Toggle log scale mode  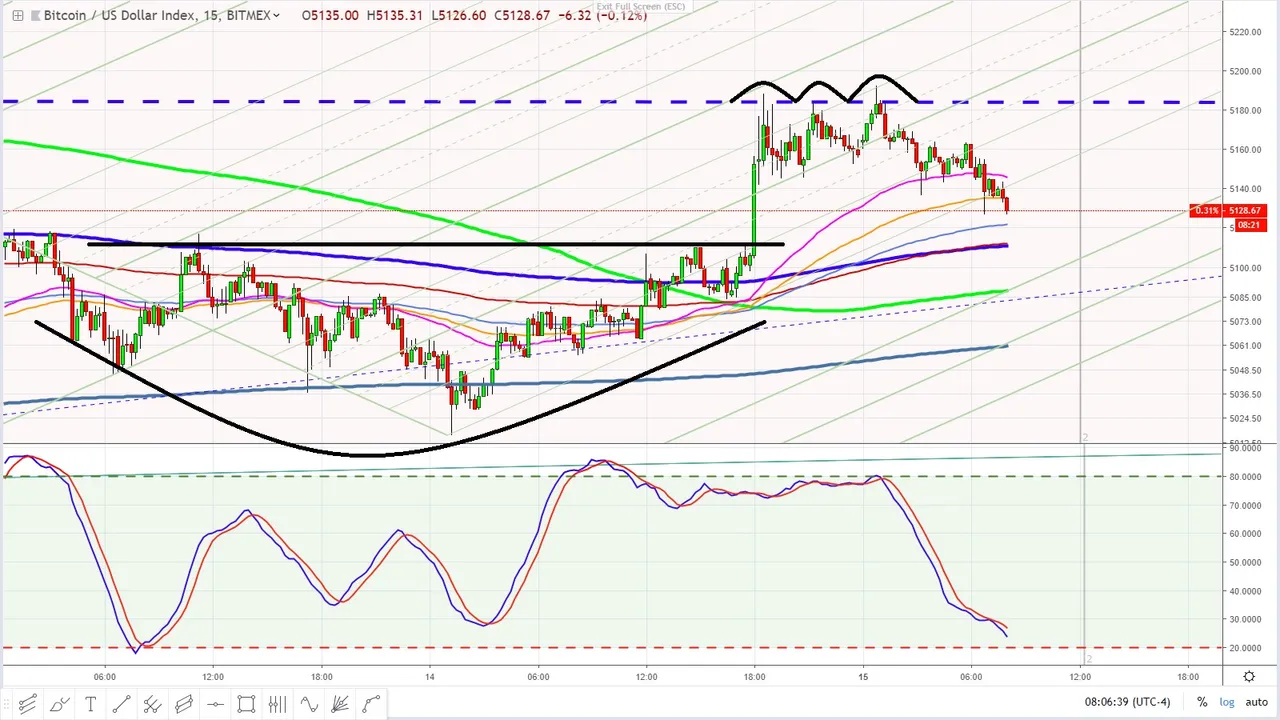tap(1226, 702)
